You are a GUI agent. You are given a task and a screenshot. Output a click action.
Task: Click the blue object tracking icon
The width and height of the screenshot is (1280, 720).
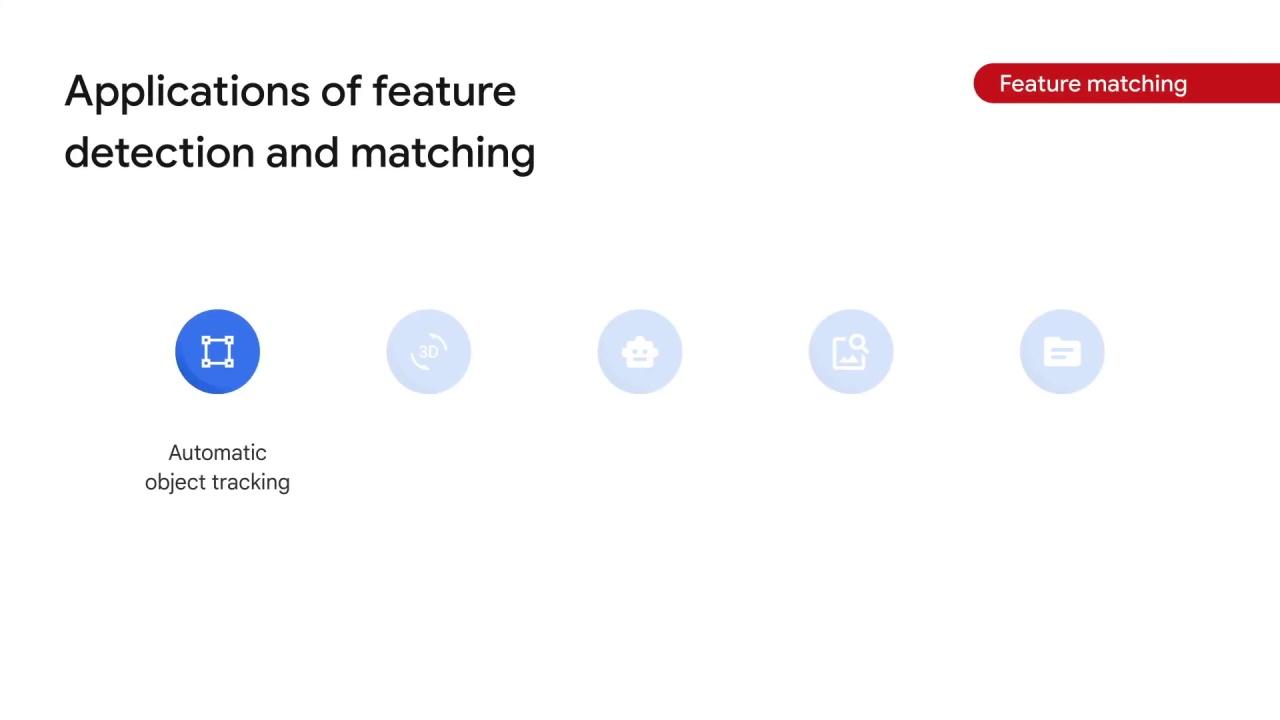(x=217, y=351)
